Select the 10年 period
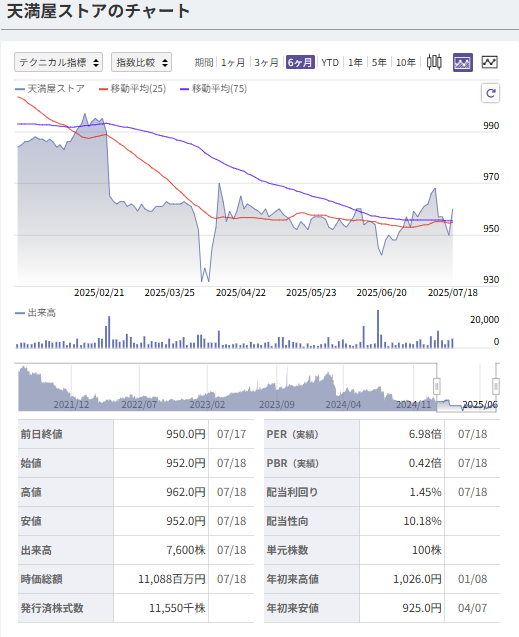Screen dimensions: 519x637 (405, 63)
